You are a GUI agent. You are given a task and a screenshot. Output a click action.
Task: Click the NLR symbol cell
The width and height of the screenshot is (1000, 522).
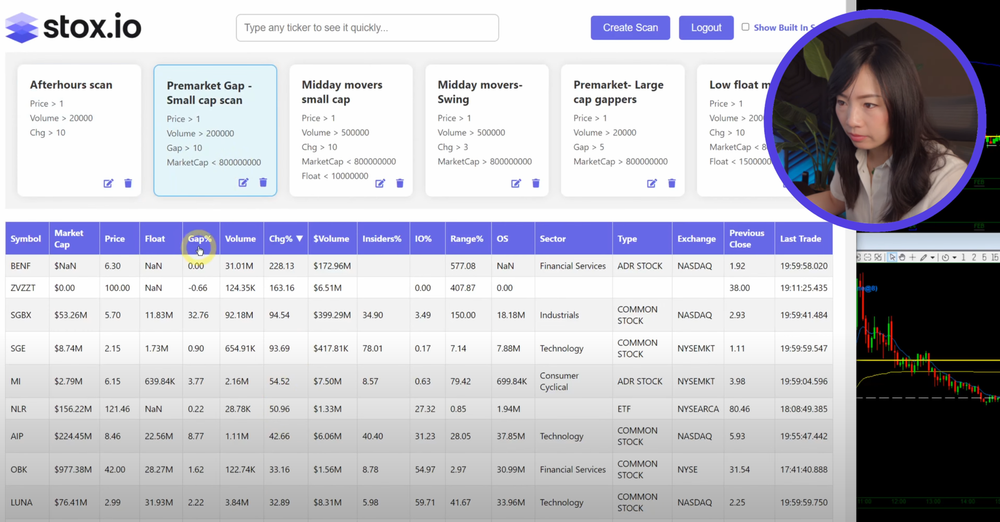(27, 409)
